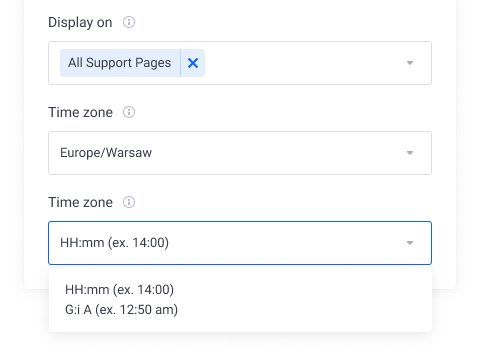Screen dimensions: 480x360
Task: Click info icon above the HH:mm select field
Action: [129, 202]
